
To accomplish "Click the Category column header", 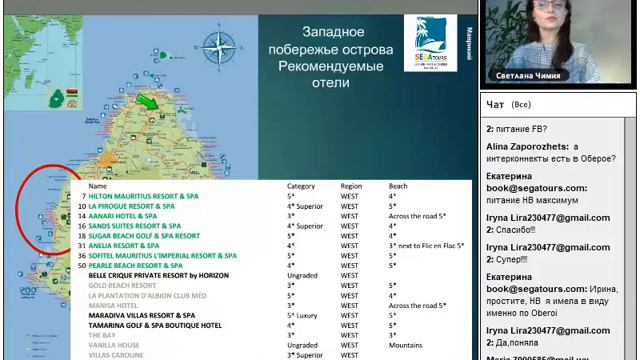I will pyautogui.click(x=301, y=186).
